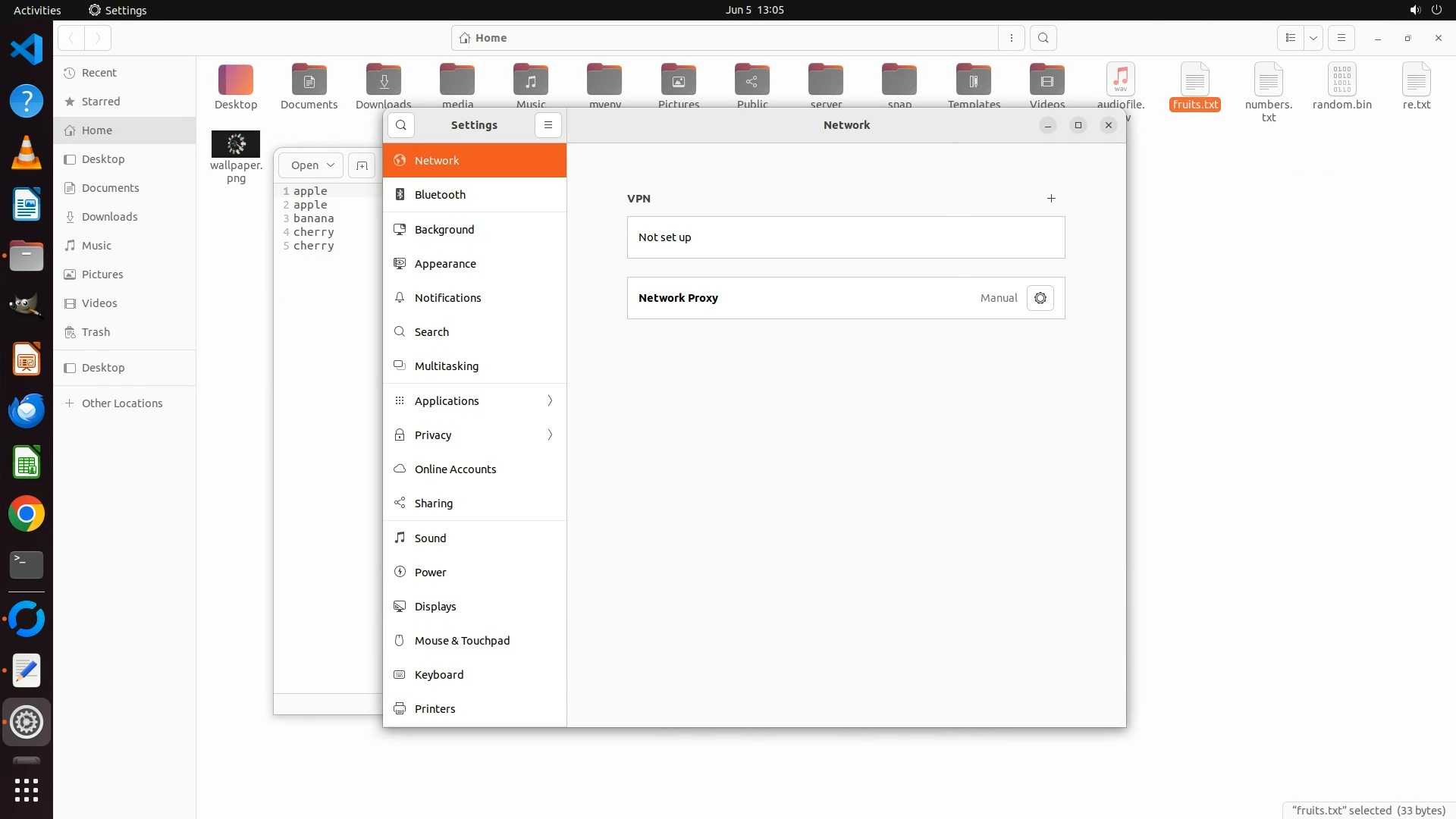Open Files path options kebab menu
The image size is (1456, 819).
point(1012,38)
